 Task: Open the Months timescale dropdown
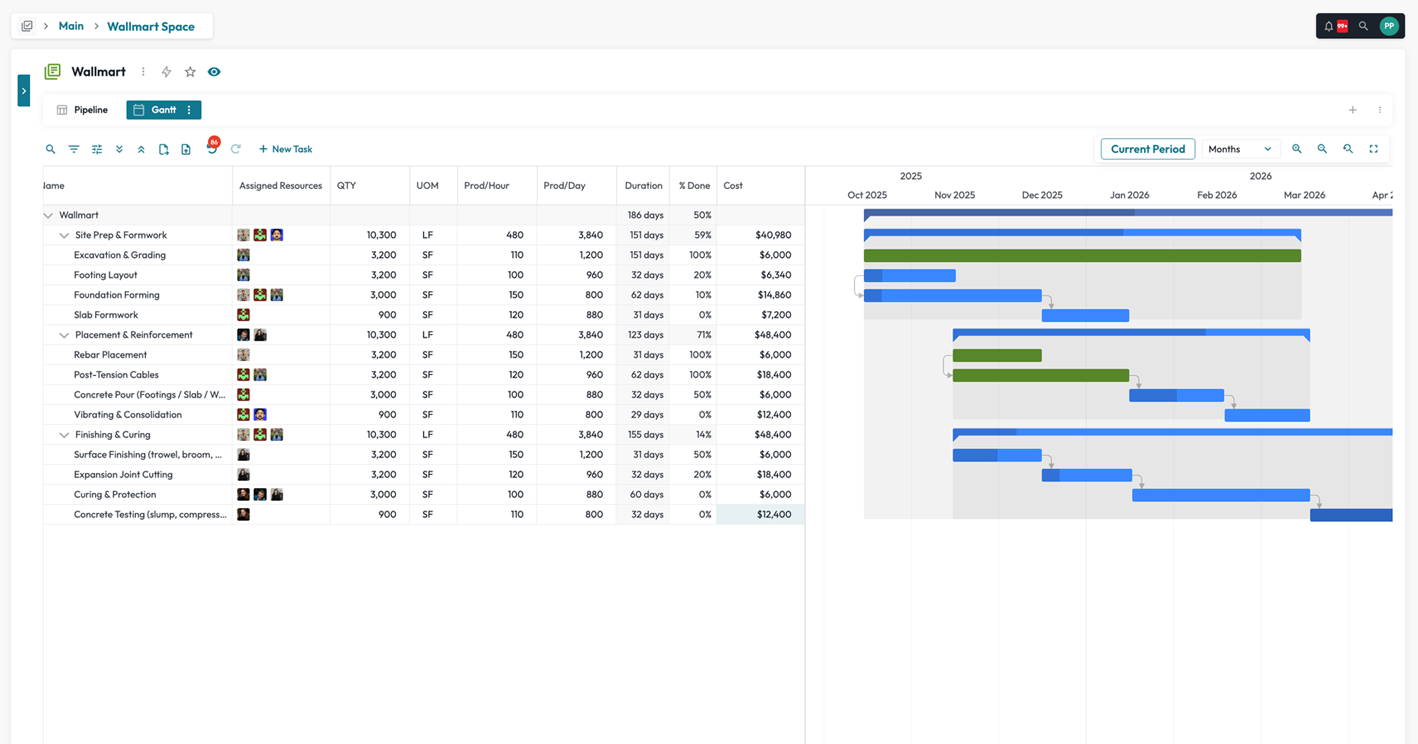coord(1240,149)
